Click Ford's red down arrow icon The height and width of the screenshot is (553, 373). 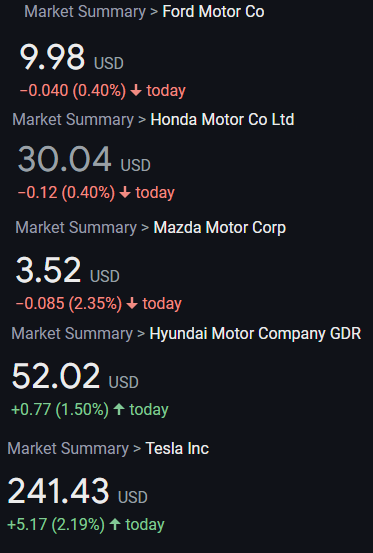[136, 91]
